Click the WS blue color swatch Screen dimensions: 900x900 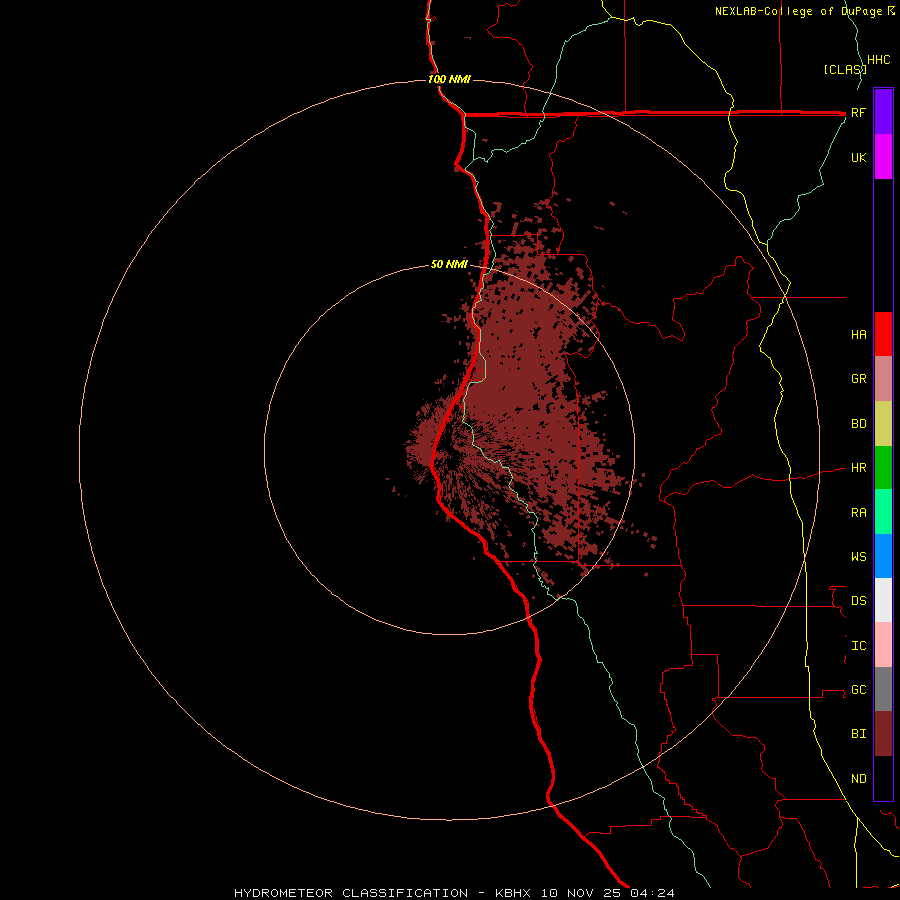(883, 556)
